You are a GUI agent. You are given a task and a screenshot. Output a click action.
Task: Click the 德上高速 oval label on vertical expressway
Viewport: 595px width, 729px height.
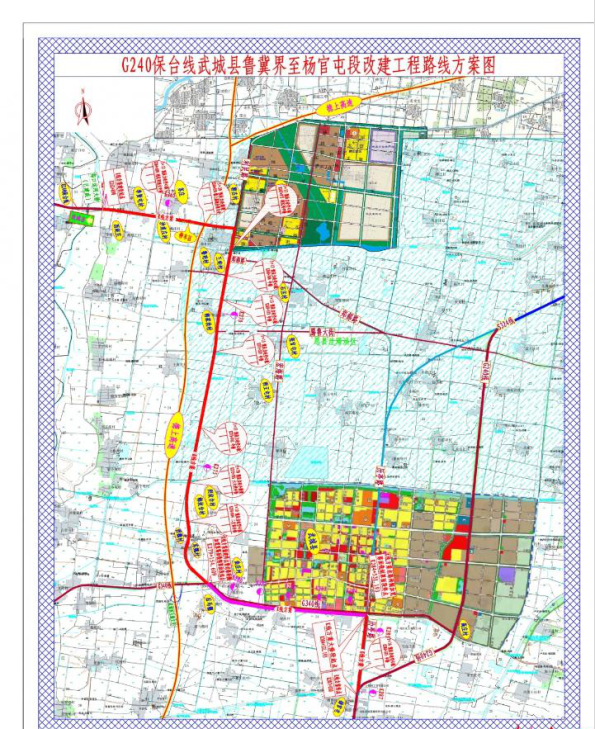175,436
